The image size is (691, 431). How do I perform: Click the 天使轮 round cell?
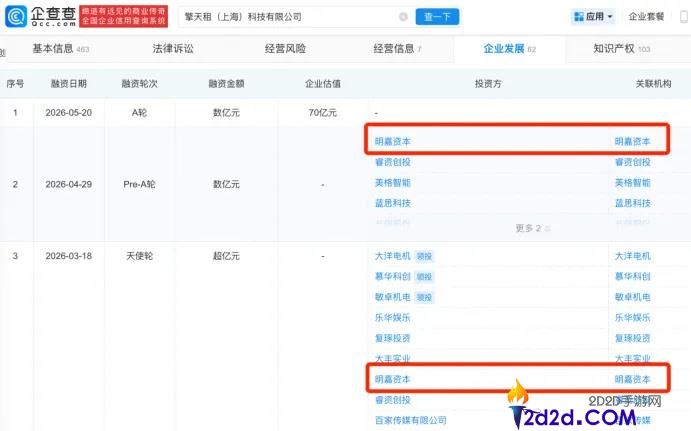(x=139, y=256)
